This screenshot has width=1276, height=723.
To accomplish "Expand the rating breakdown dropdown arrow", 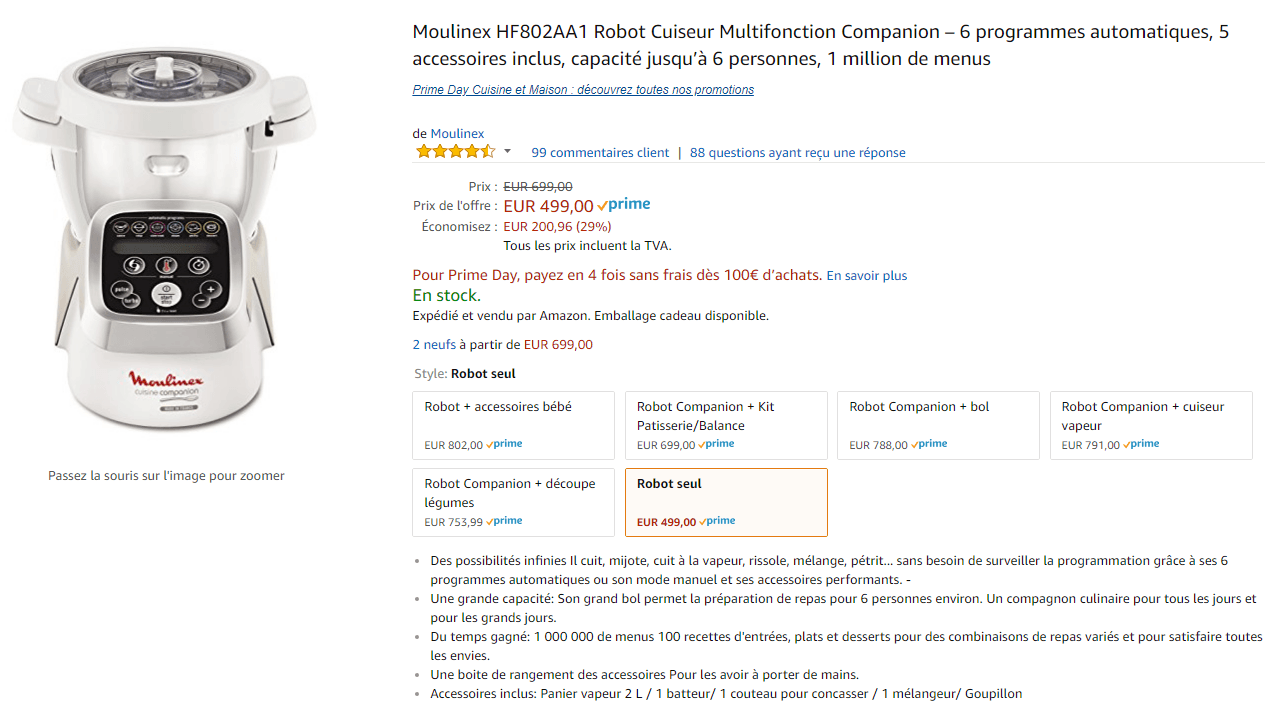I will click(507, 152).
